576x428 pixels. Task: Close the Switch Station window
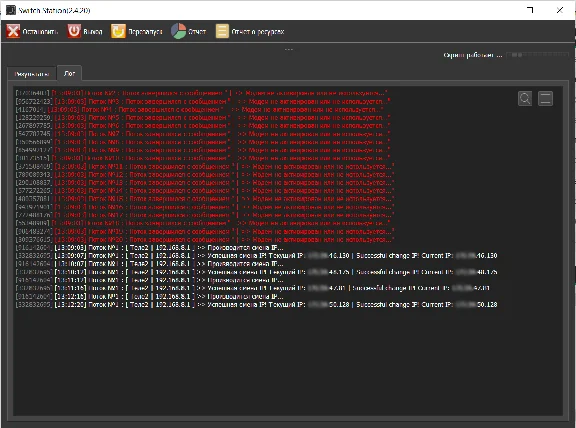click(559, 10)
